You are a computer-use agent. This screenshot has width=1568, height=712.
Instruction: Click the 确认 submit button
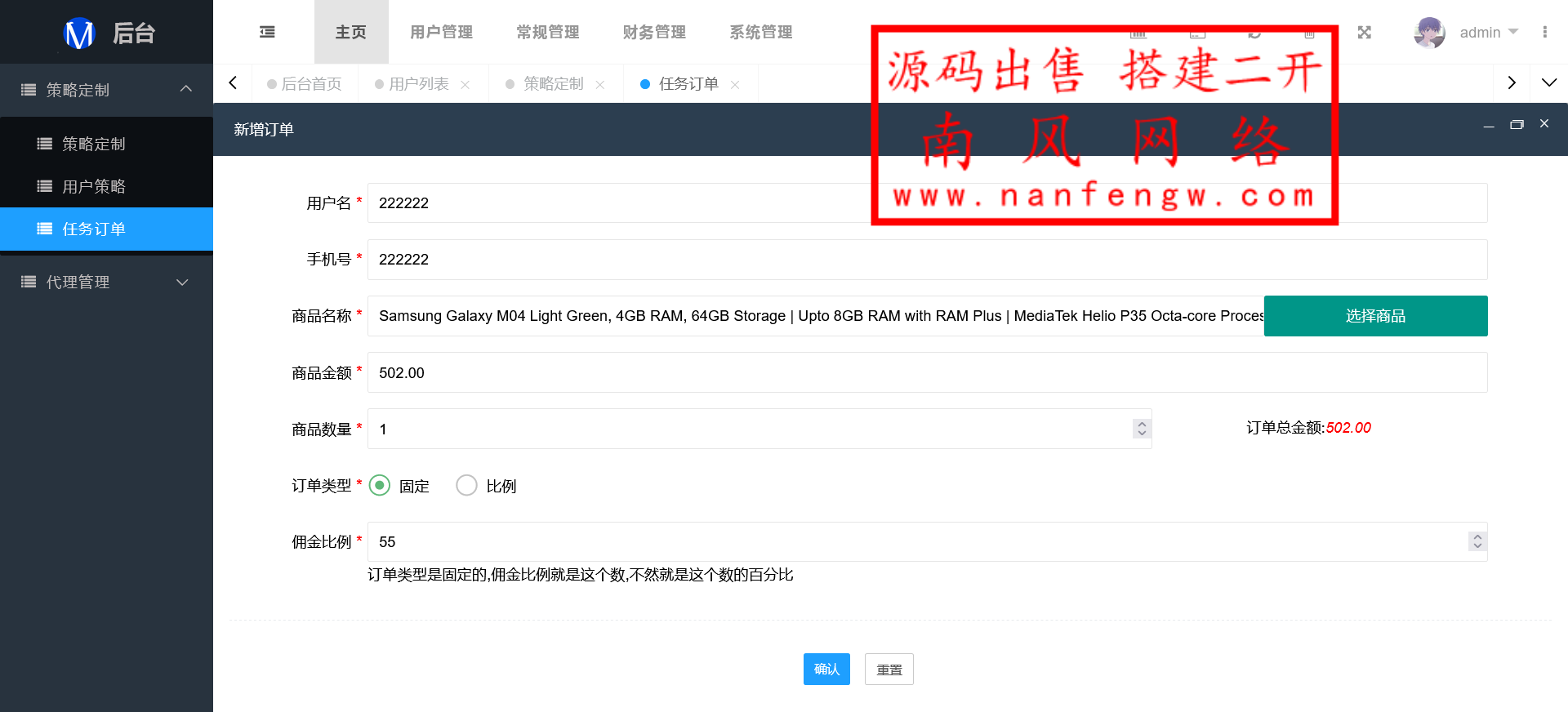click(826, 670)
